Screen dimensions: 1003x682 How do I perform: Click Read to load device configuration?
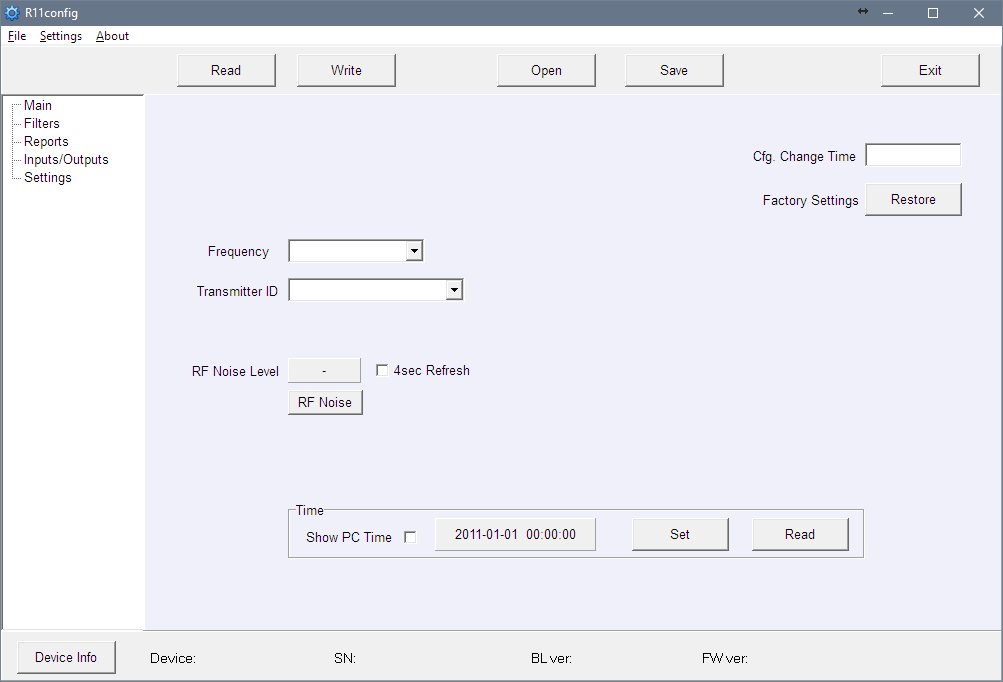226,70
